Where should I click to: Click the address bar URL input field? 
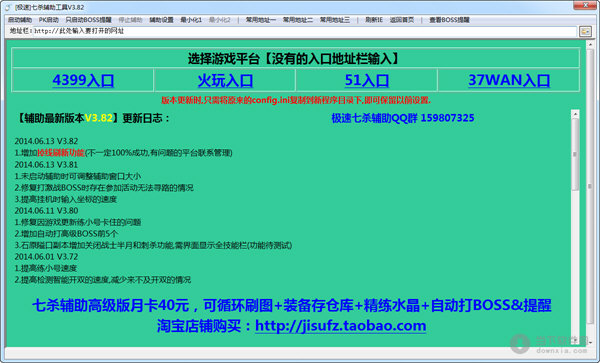[x=305, y=31]
